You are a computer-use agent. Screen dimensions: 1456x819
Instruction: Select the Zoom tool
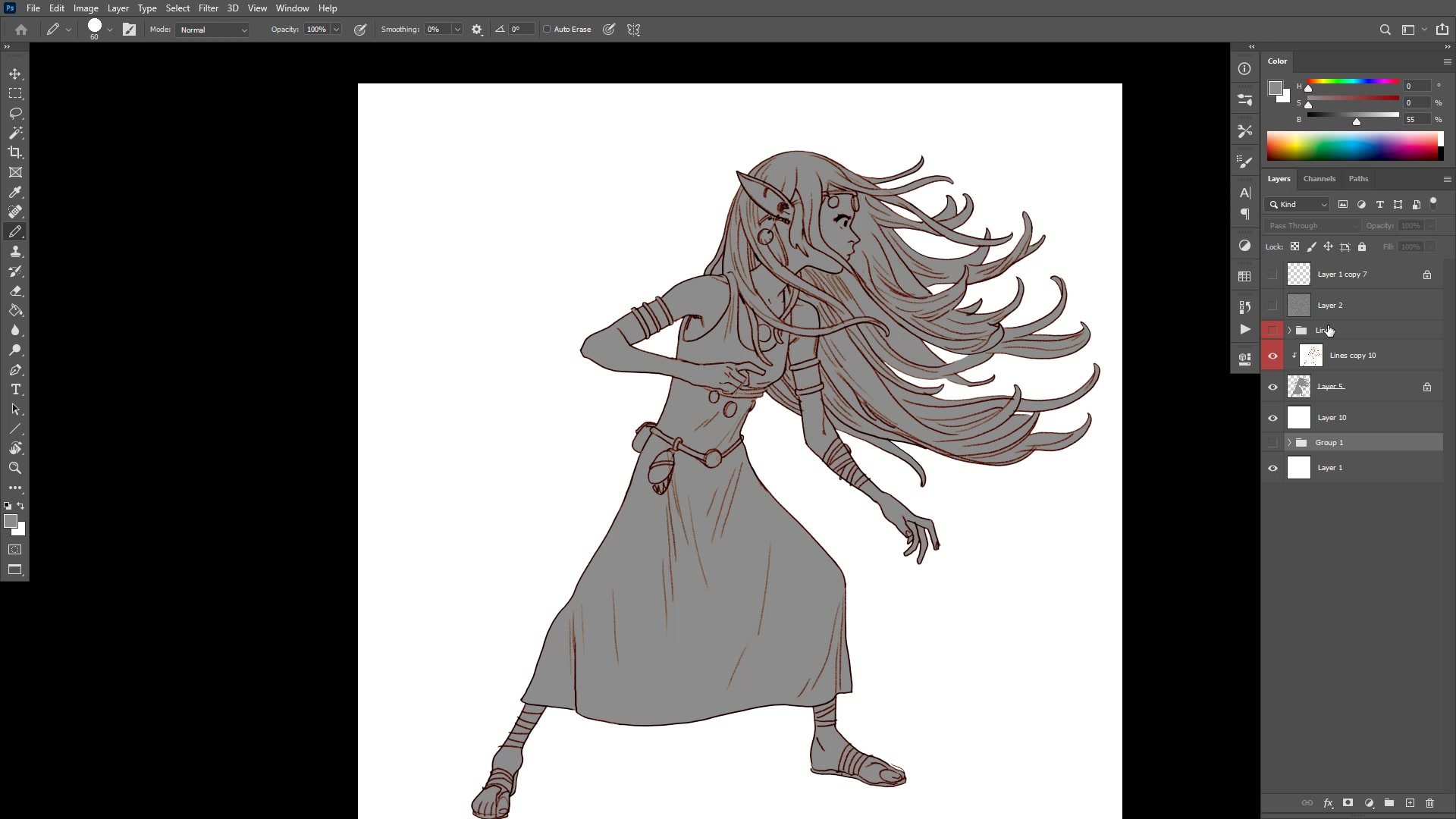click(x=15, y=468)
